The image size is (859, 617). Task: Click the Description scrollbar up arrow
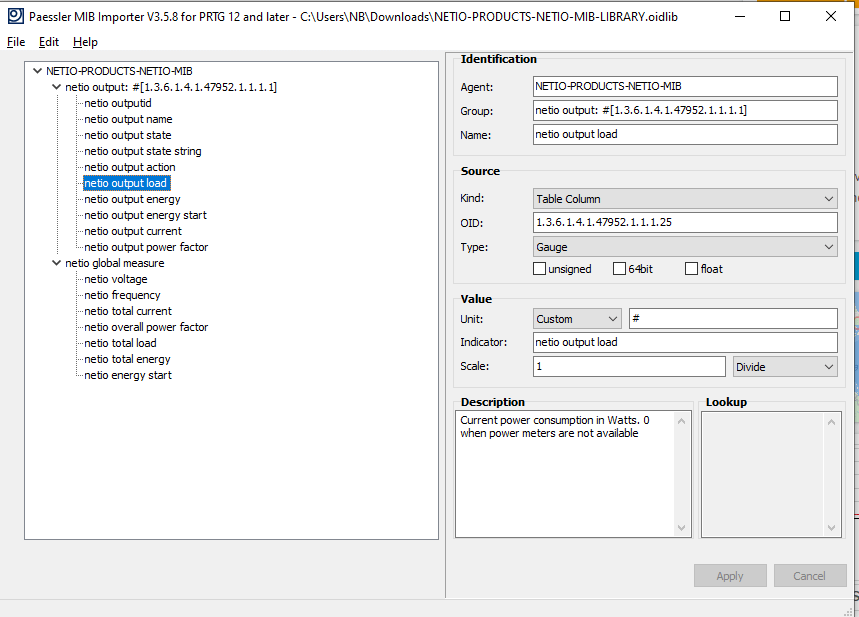[682, 421]
